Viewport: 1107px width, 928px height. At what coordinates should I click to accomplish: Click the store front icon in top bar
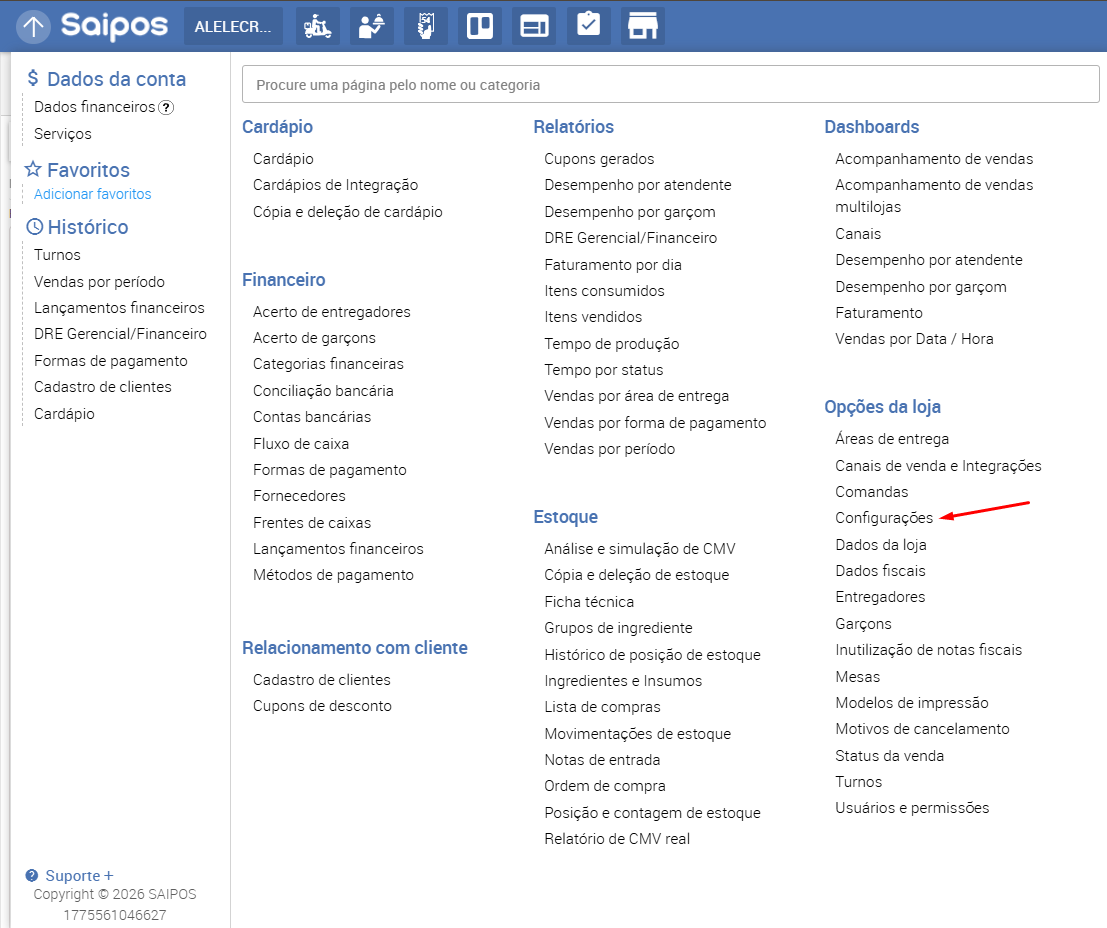(642, 26)
